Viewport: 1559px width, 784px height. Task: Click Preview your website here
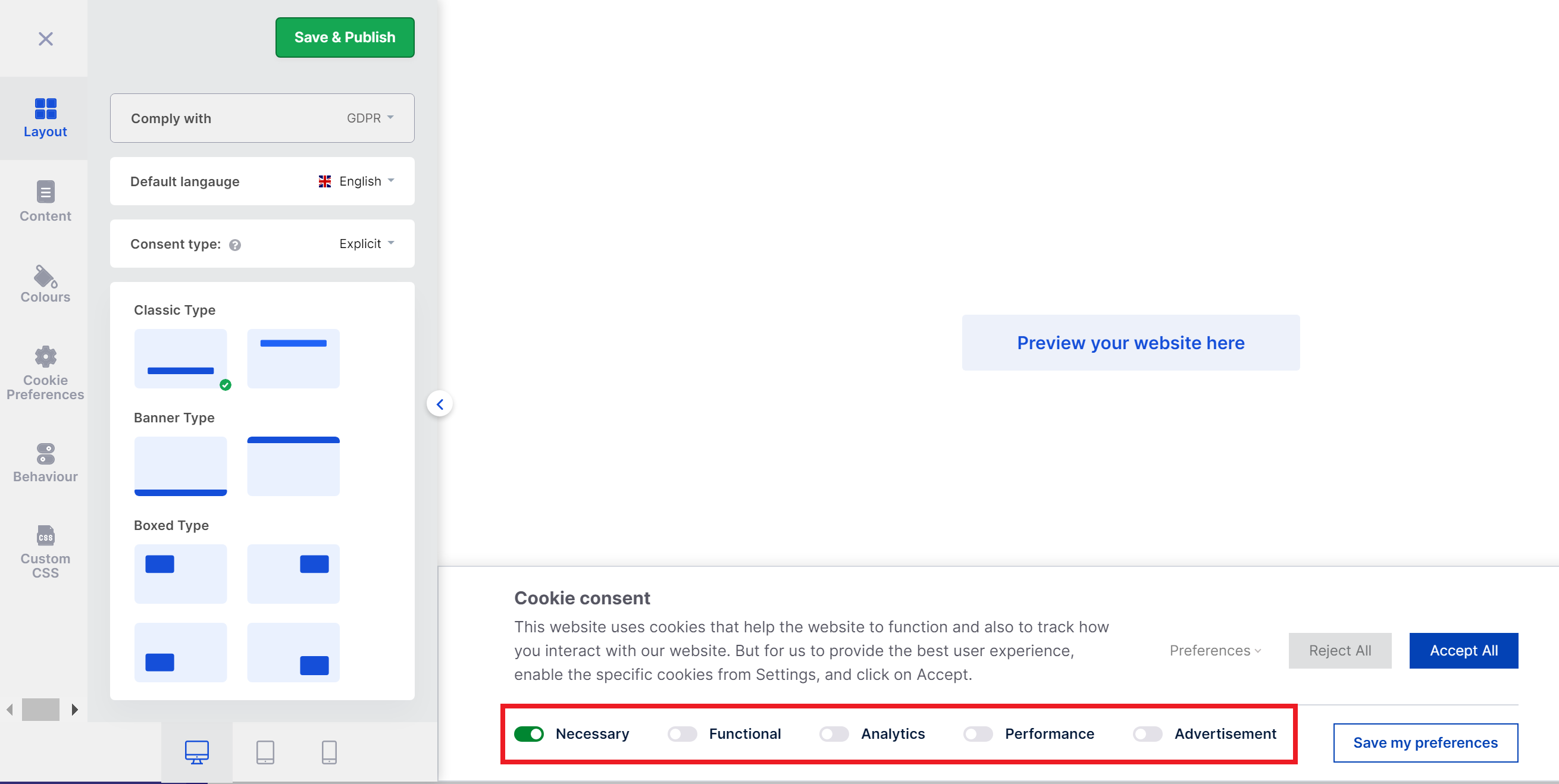[1131, 343]
